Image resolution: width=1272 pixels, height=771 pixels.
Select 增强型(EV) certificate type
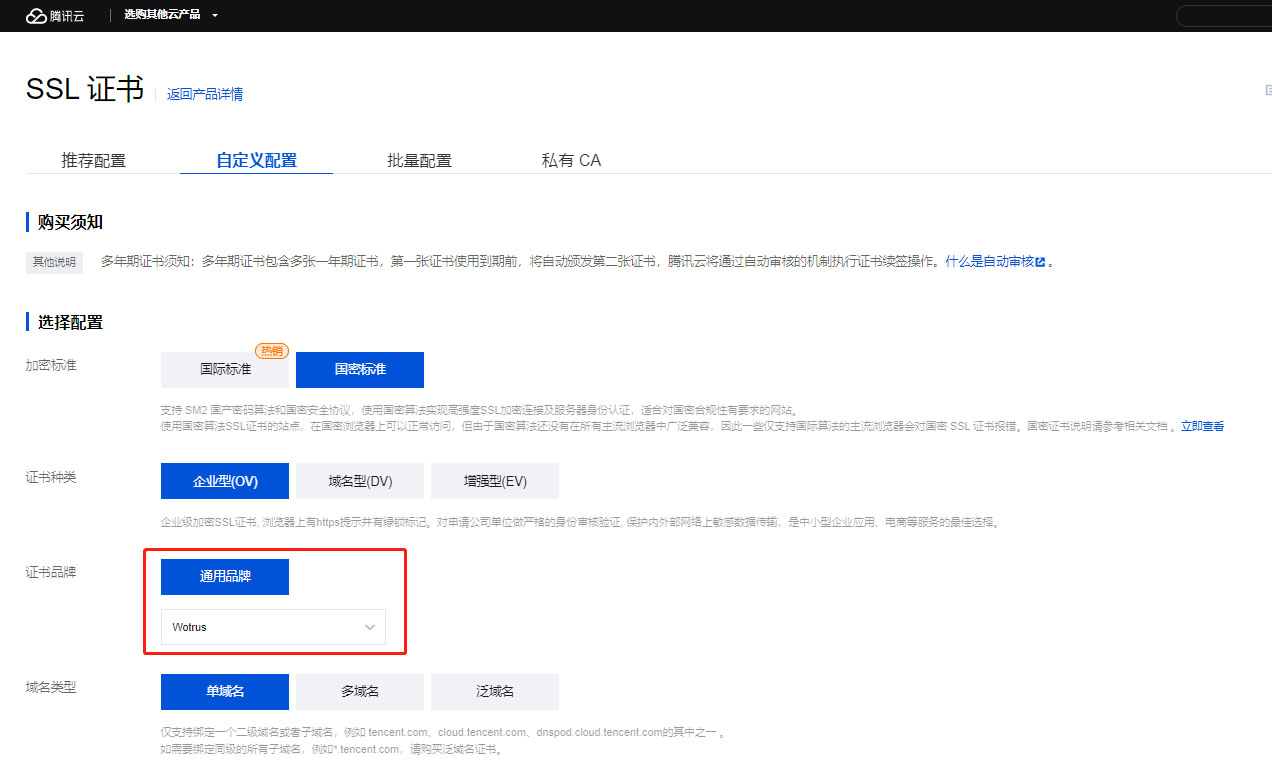coord(495,481)
